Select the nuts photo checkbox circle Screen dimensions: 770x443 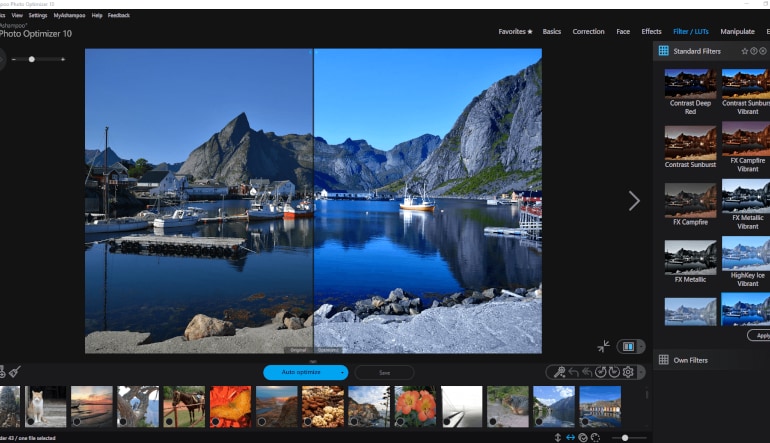(308, 421)
